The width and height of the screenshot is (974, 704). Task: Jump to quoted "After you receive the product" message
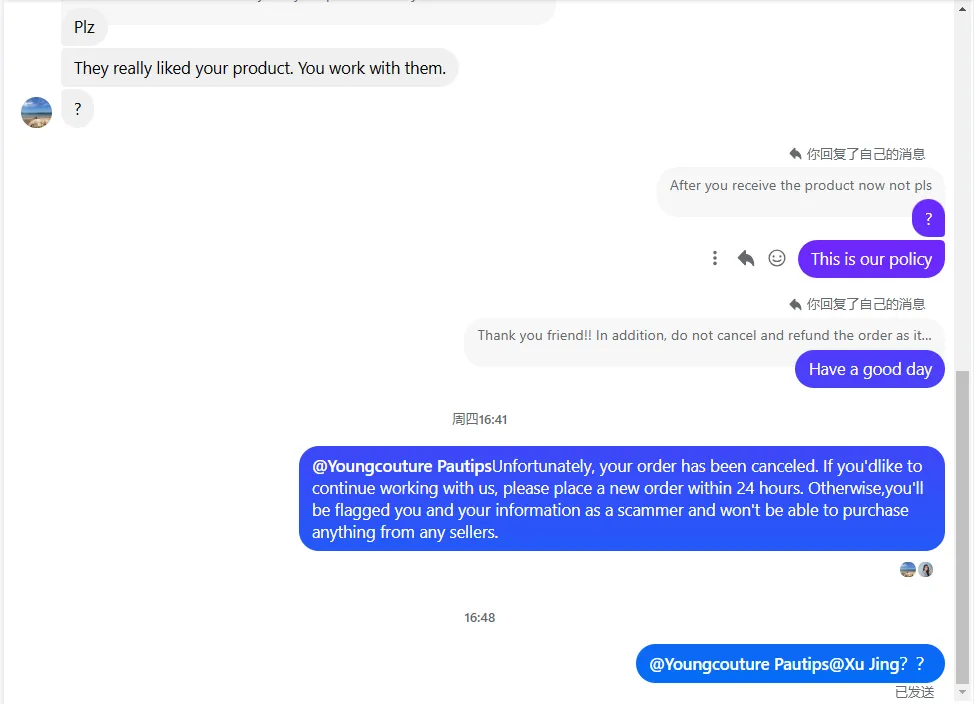(800, 186)
